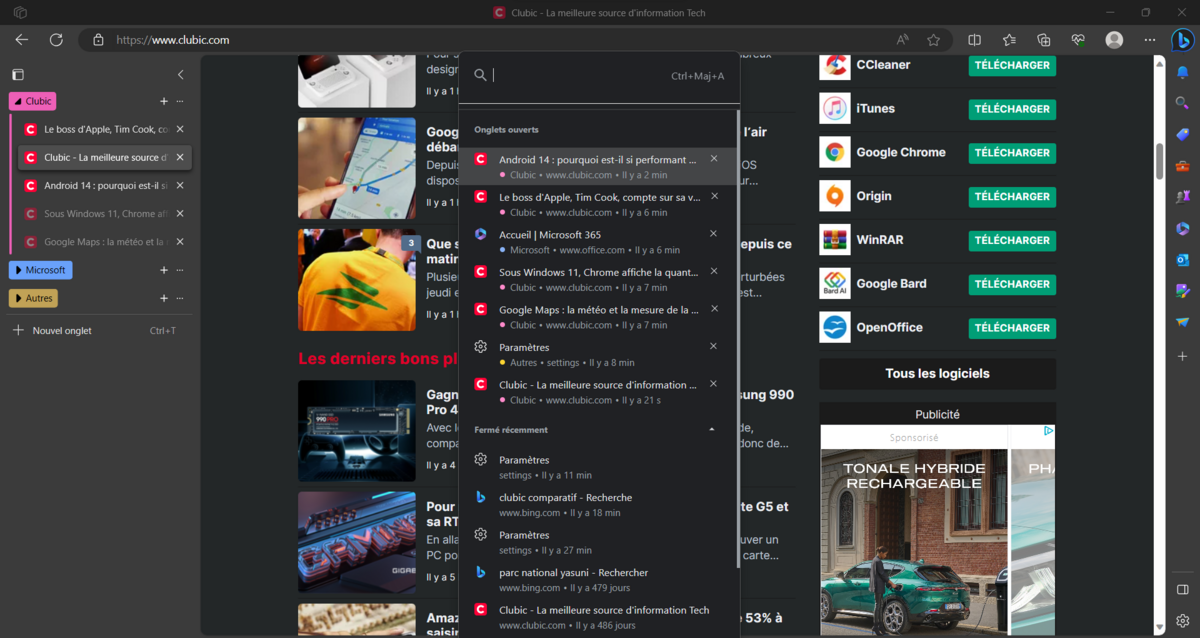Select Accueil | Microsoft 365 in the open tabs list

point(597,241)
